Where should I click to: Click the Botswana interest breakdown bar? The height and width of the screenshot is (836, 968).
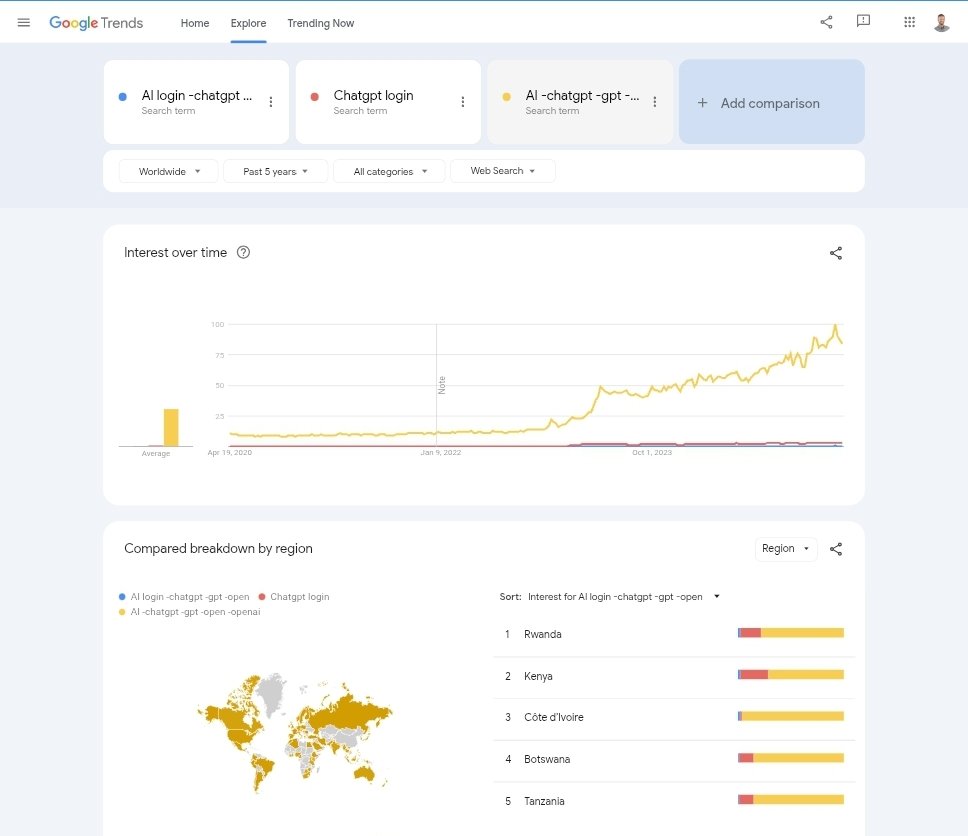coord(791,758)
